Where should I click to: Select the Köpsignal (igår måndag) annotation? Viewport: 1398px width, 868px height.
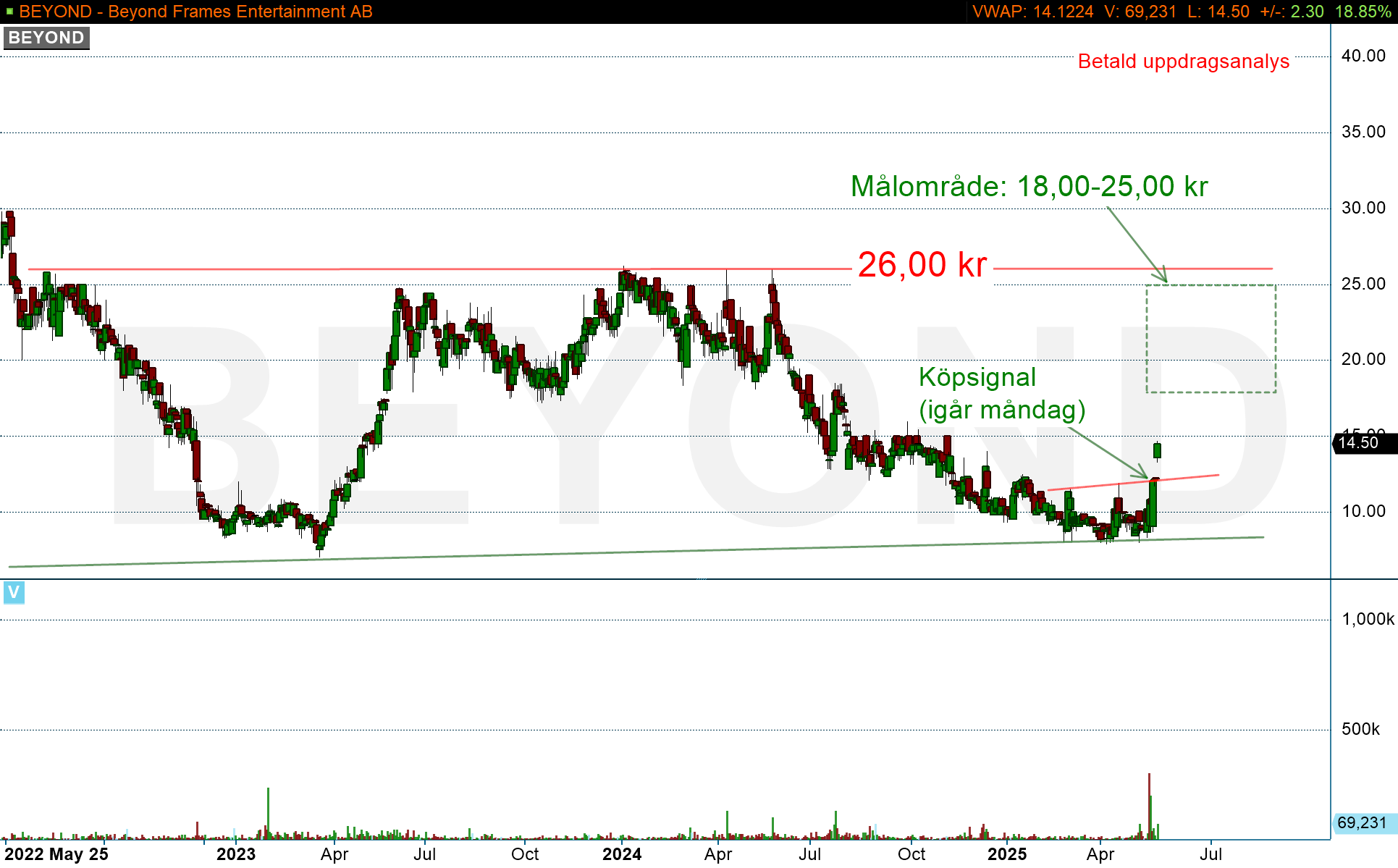[x=1002, y=394]
